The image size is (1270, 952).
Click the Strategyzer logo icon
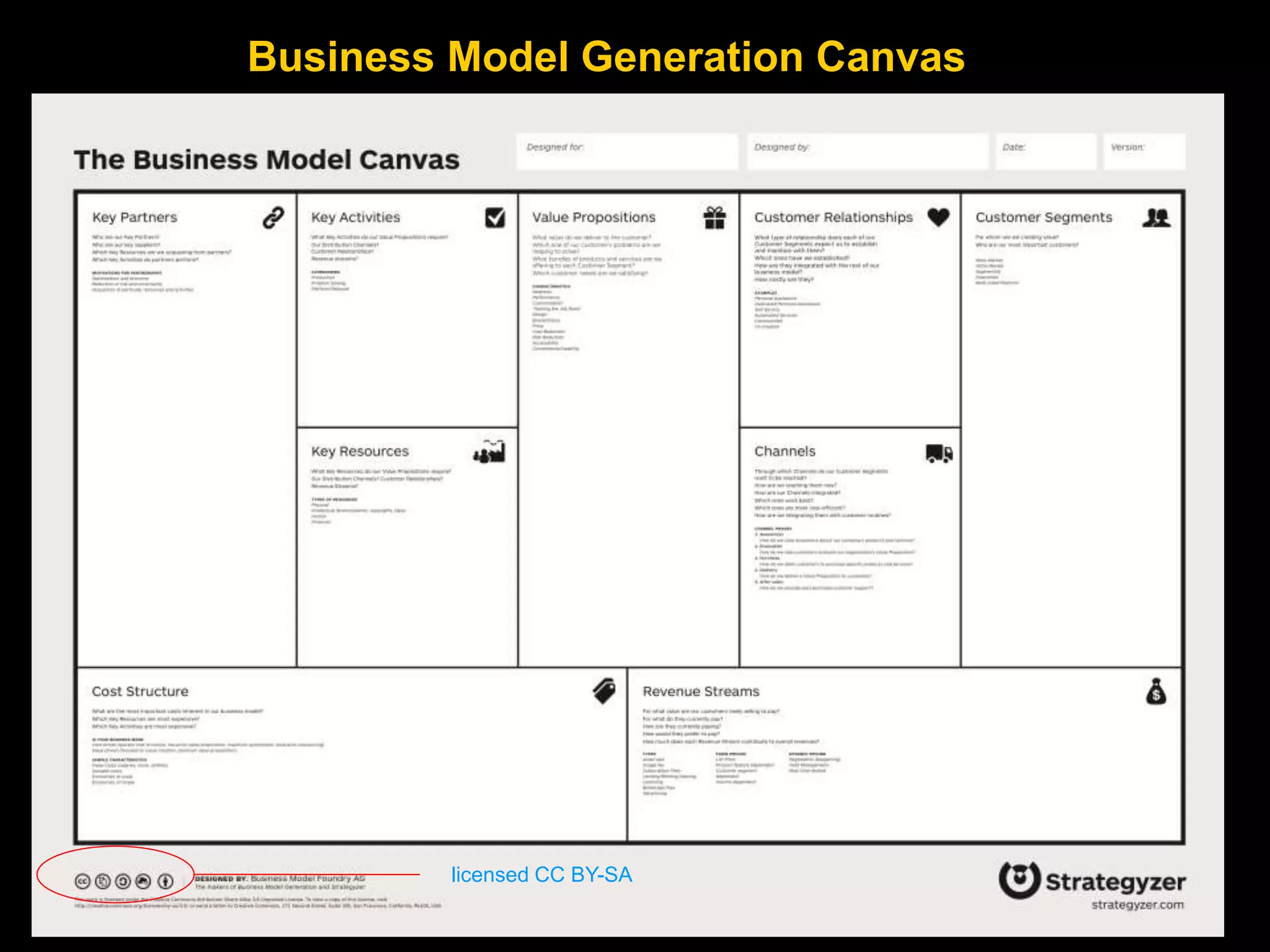pos(1019,879)
